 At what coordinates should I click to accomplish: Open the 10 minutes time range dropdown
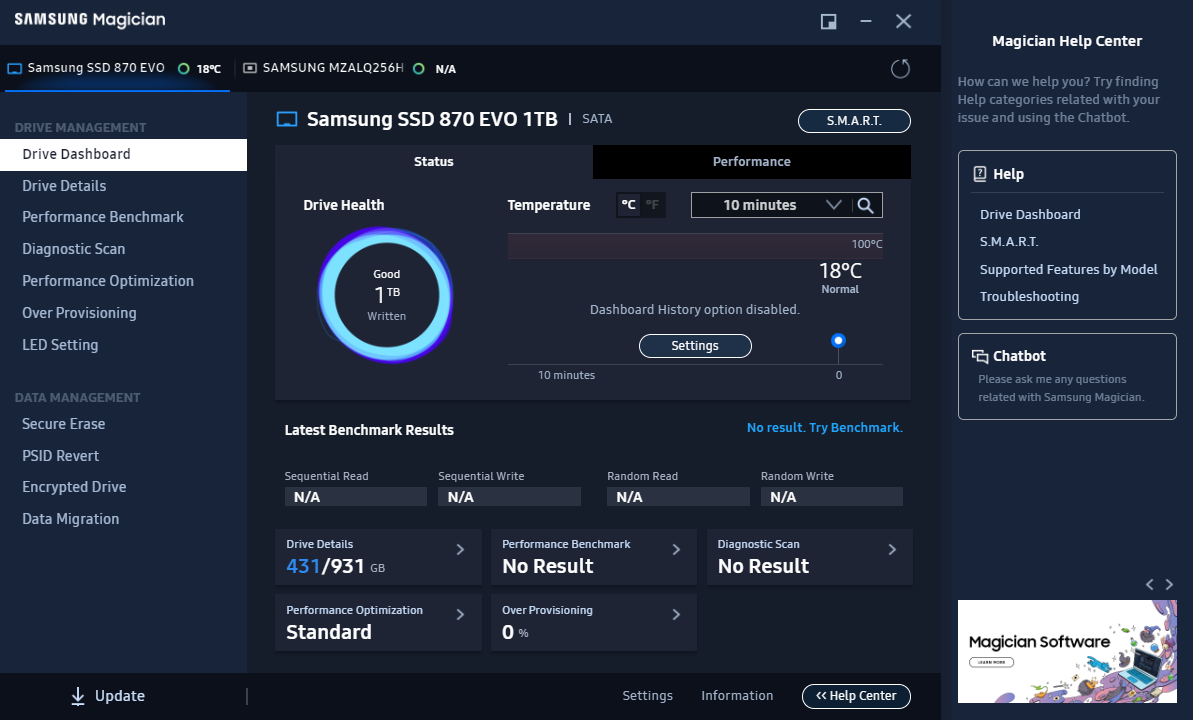[771, 205]
